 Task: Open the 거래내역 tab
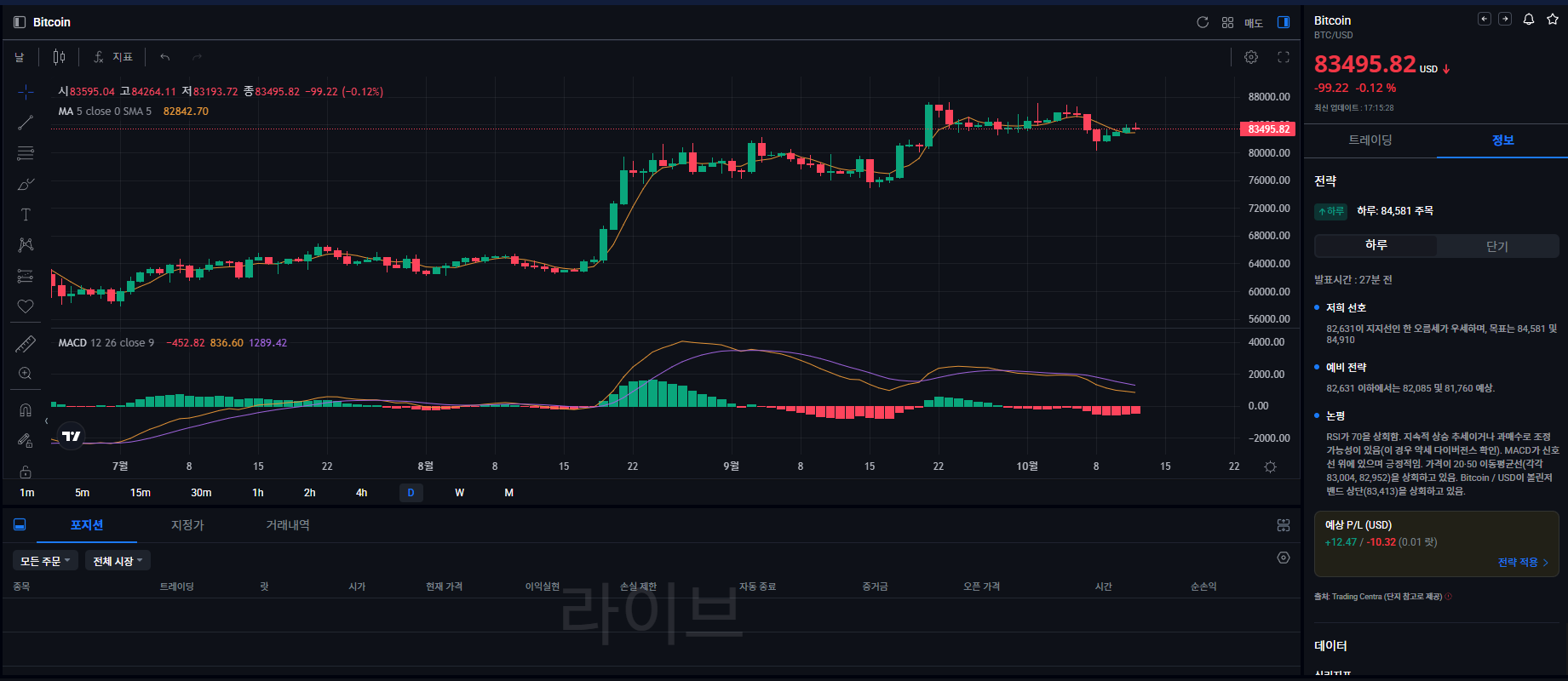[288, 525]
